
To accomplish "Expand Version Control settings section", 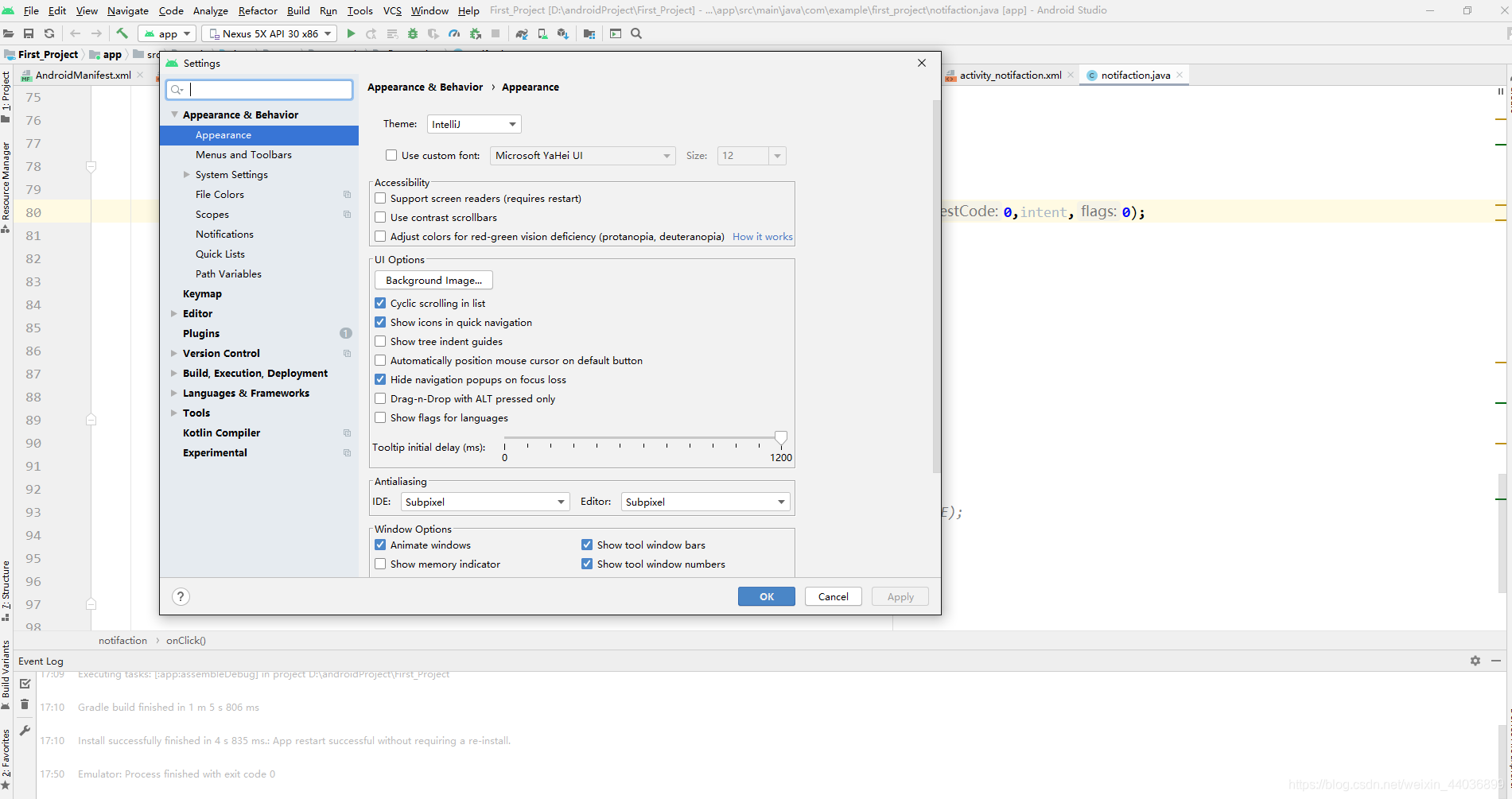I will (x=173, y=353).
